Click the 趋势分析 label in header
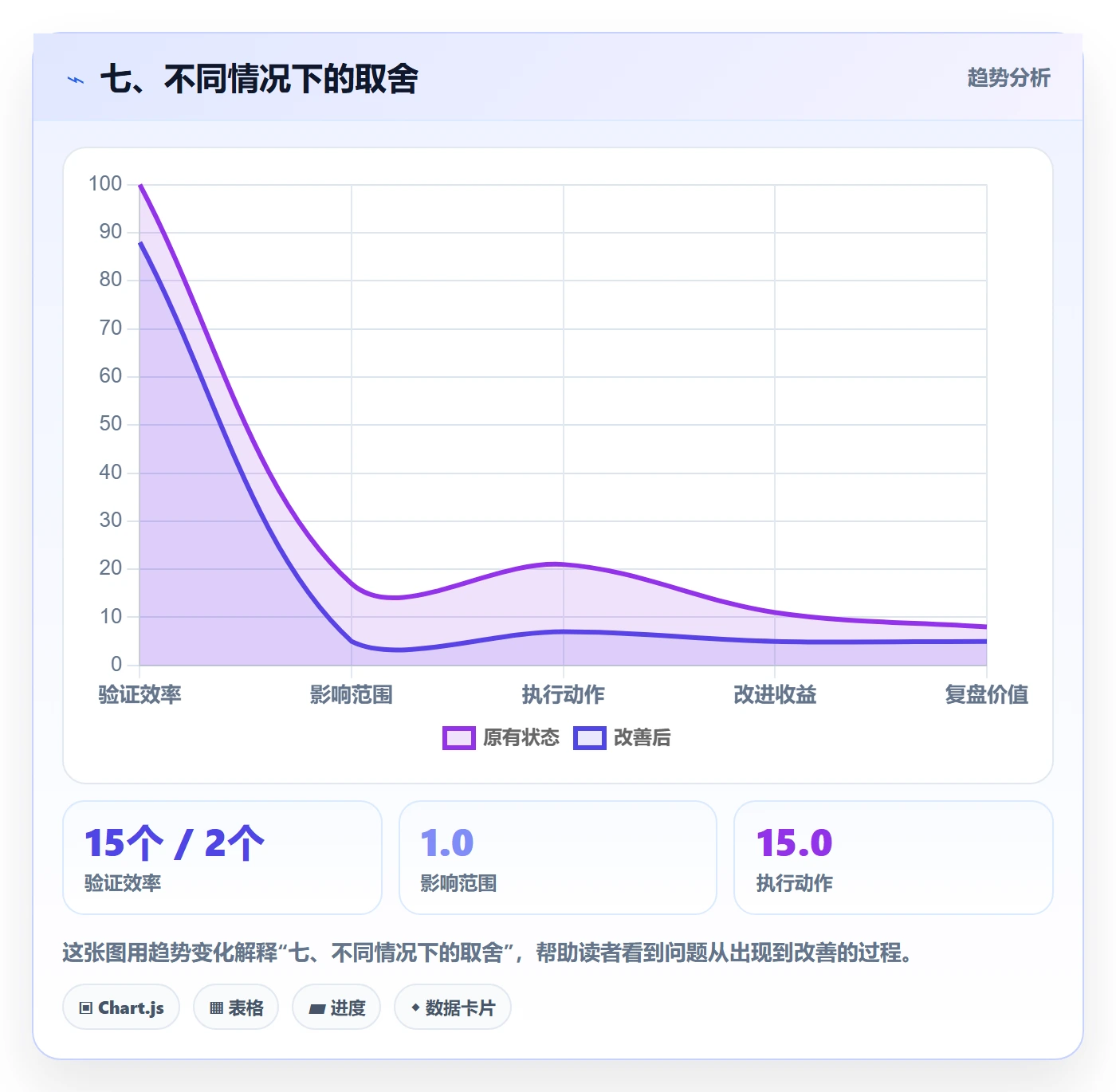The width and height of the screenshot is (1116, 1092). click(1008, 78)
